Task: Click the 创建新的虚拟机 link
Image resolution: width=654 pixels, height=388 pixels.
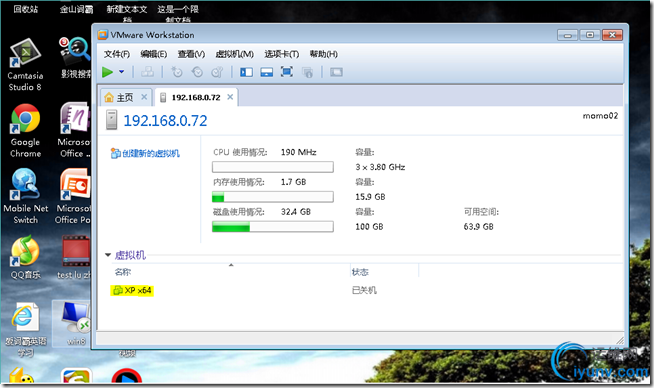Action: click(x=145, y=154)
